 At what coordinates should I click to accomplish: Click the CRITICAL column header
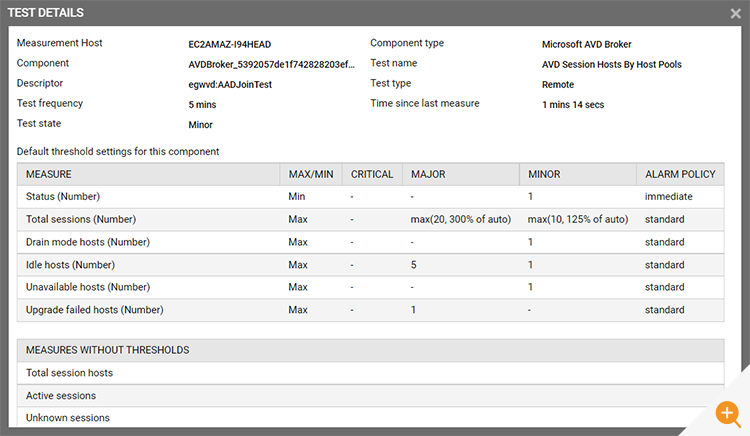pyautogui.click(x=372, y=174)
